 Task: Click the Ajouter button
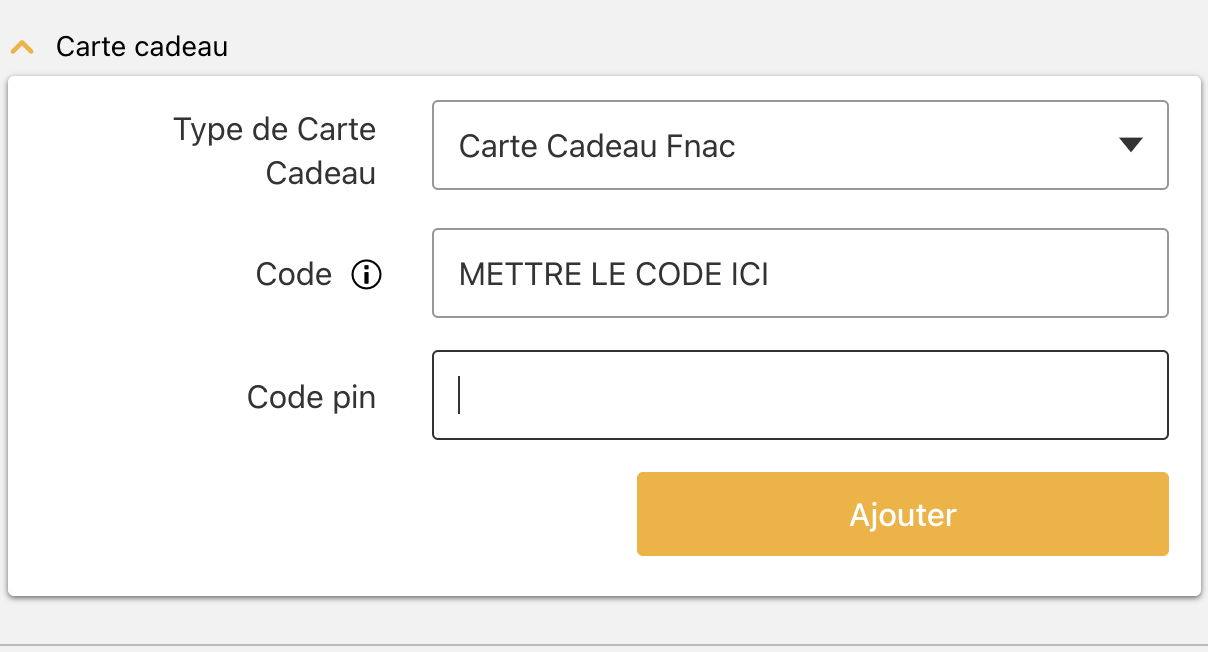pos(903,514)
